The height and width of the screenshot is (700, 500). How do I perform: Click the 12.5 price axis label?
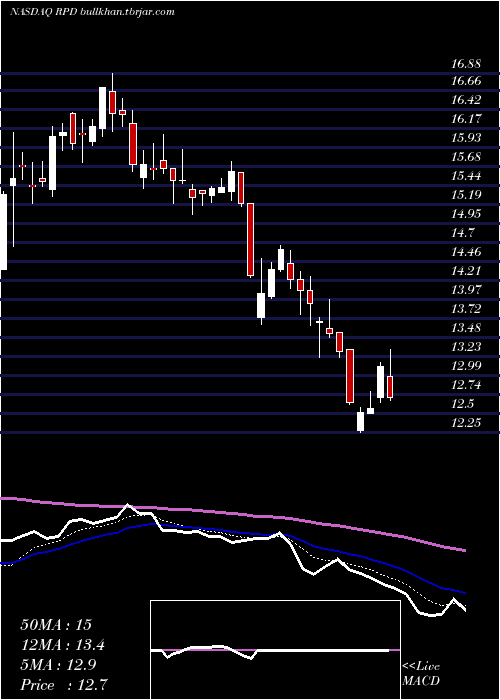click(462, 404)
